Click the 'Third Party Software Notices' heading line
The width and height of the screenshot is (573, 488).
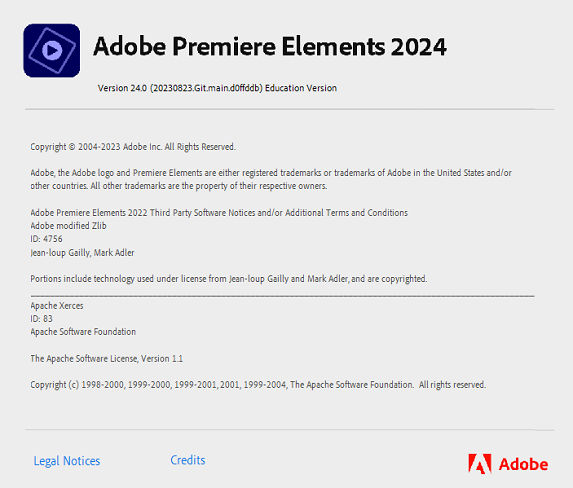[x=219, y=213]
